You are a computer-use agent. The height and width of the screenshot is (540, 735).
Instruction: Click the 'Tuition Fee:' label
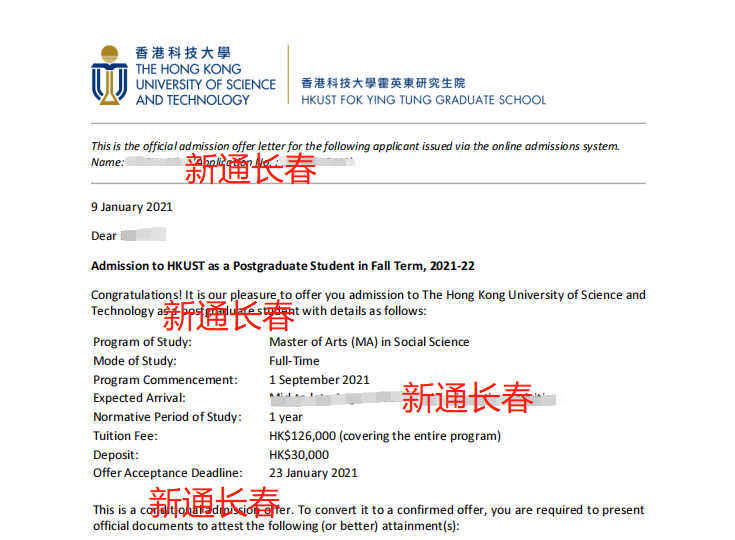[125, 436]
